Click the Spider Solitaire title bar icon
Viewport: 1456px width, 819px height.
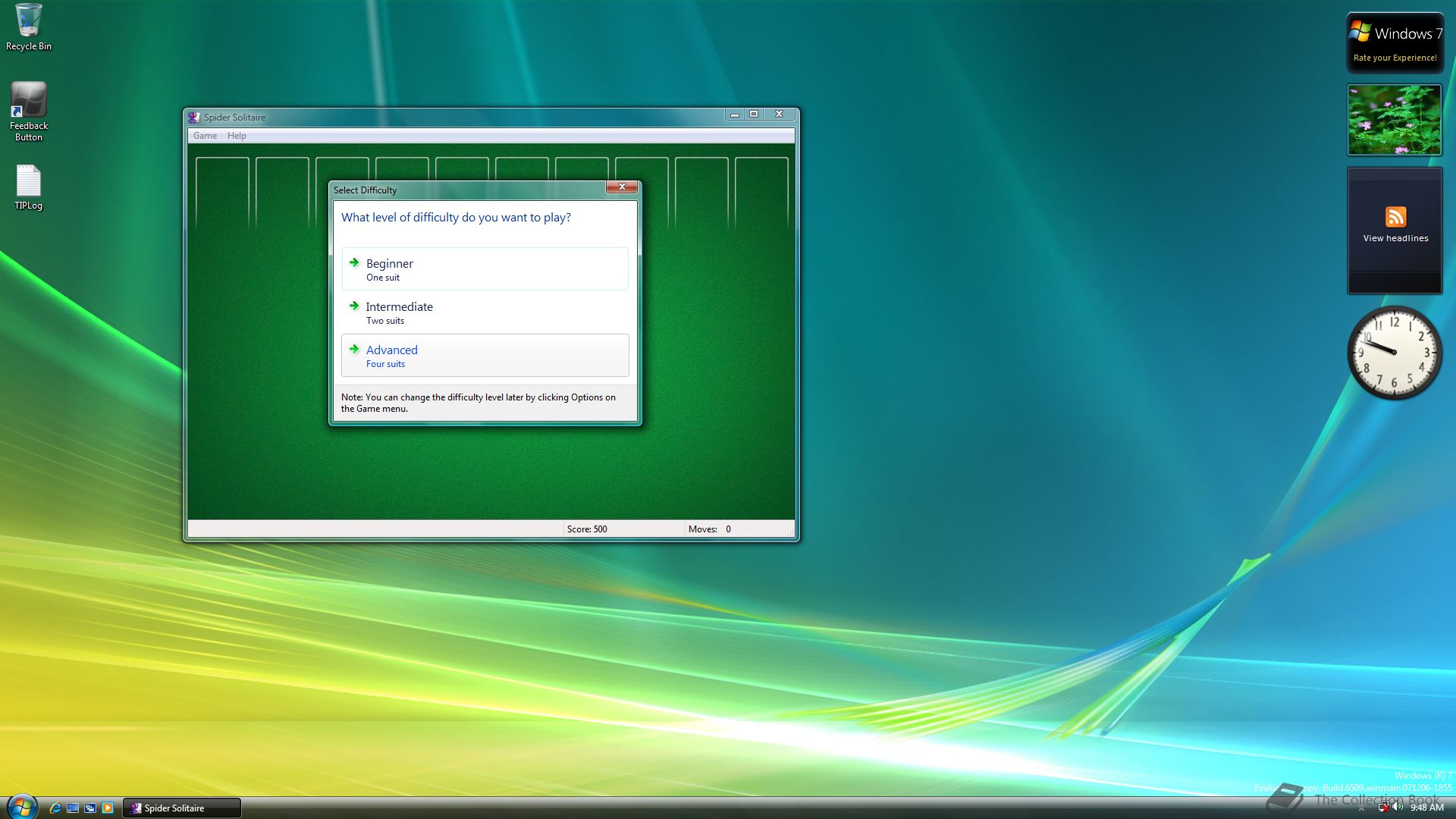coord(194,117)
